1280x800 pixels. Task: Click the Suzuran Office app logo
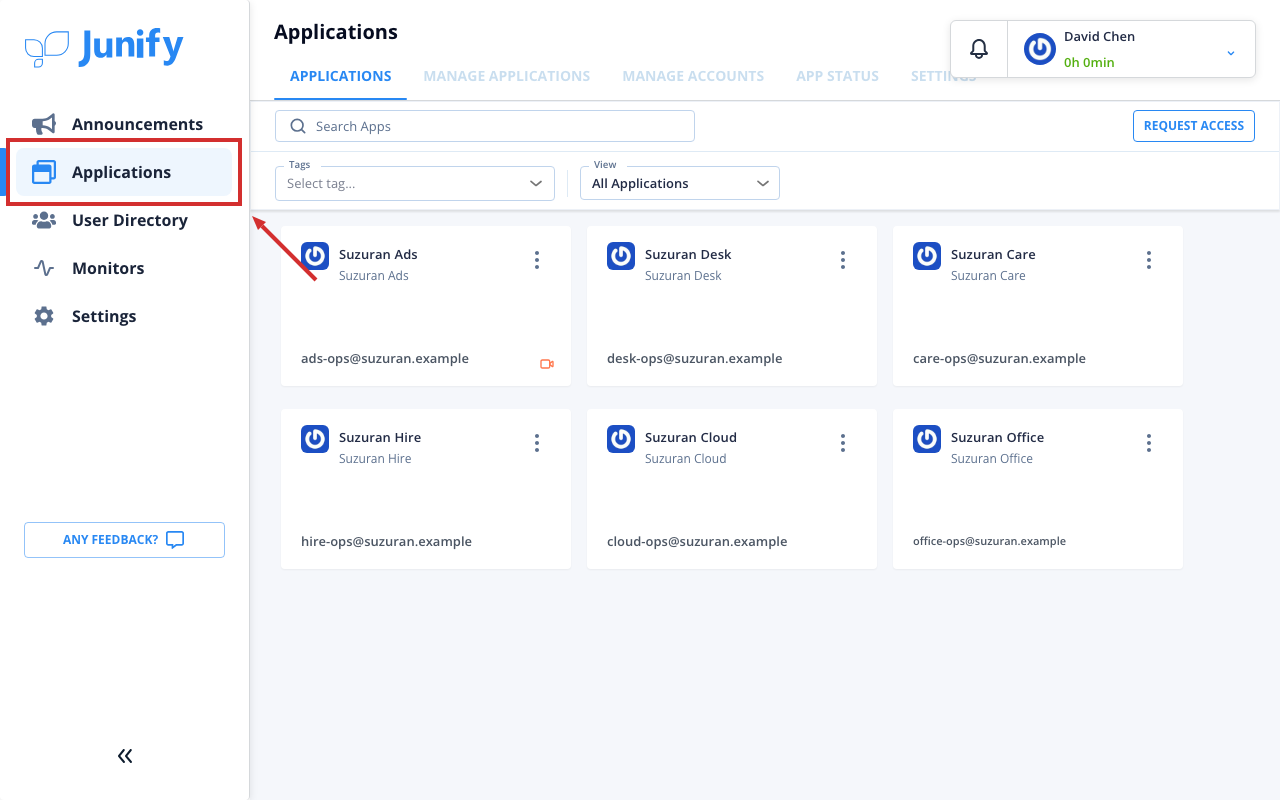pyautogui.click(x=927, y=439)
